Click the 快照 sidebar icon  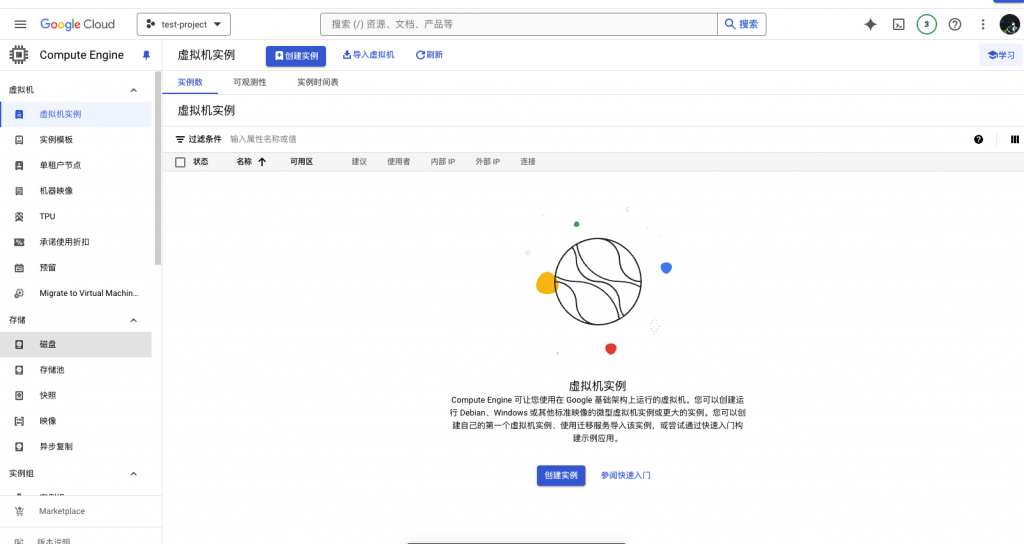pyautogui.click(x=19, y=395)
